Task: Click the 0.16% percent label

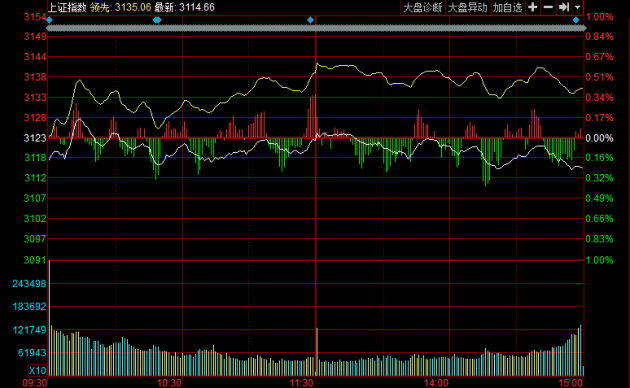Action: pos(599,157)
